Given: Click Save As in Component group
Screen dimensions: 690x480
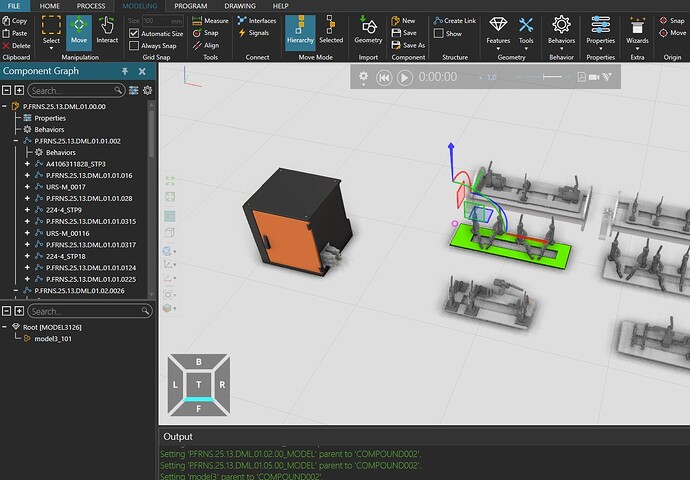Looking at the screenshot, I should pos(408,45).
